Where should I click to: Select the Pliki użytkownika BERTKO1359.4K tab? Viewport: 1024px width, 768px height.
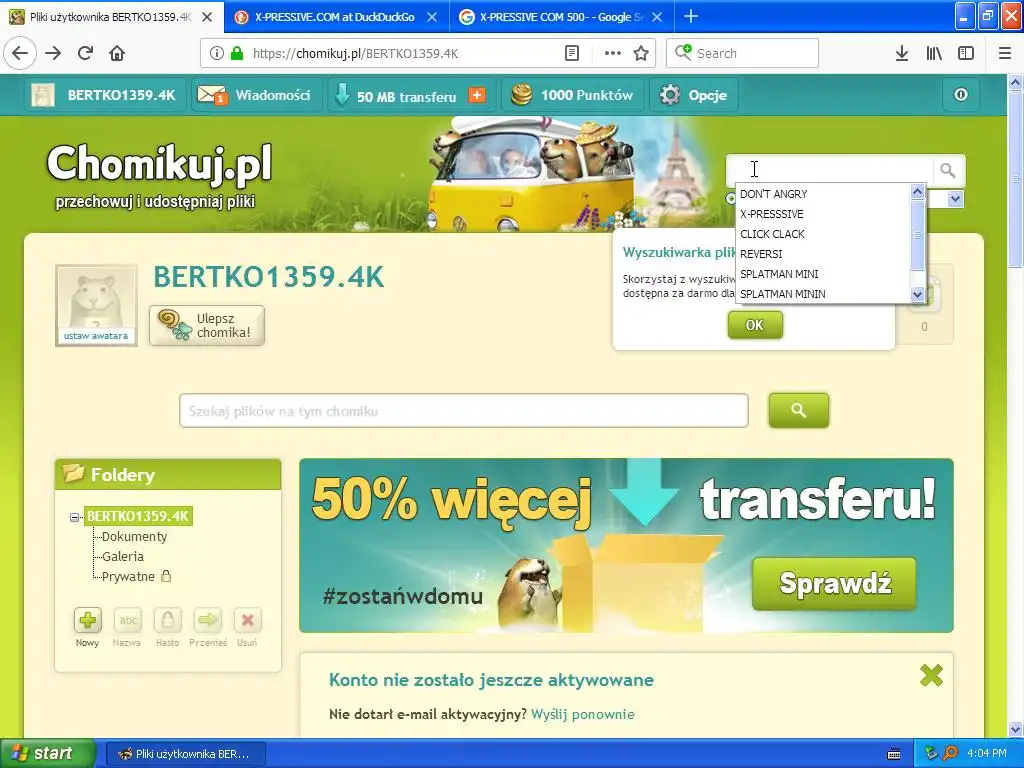point(111,17)
